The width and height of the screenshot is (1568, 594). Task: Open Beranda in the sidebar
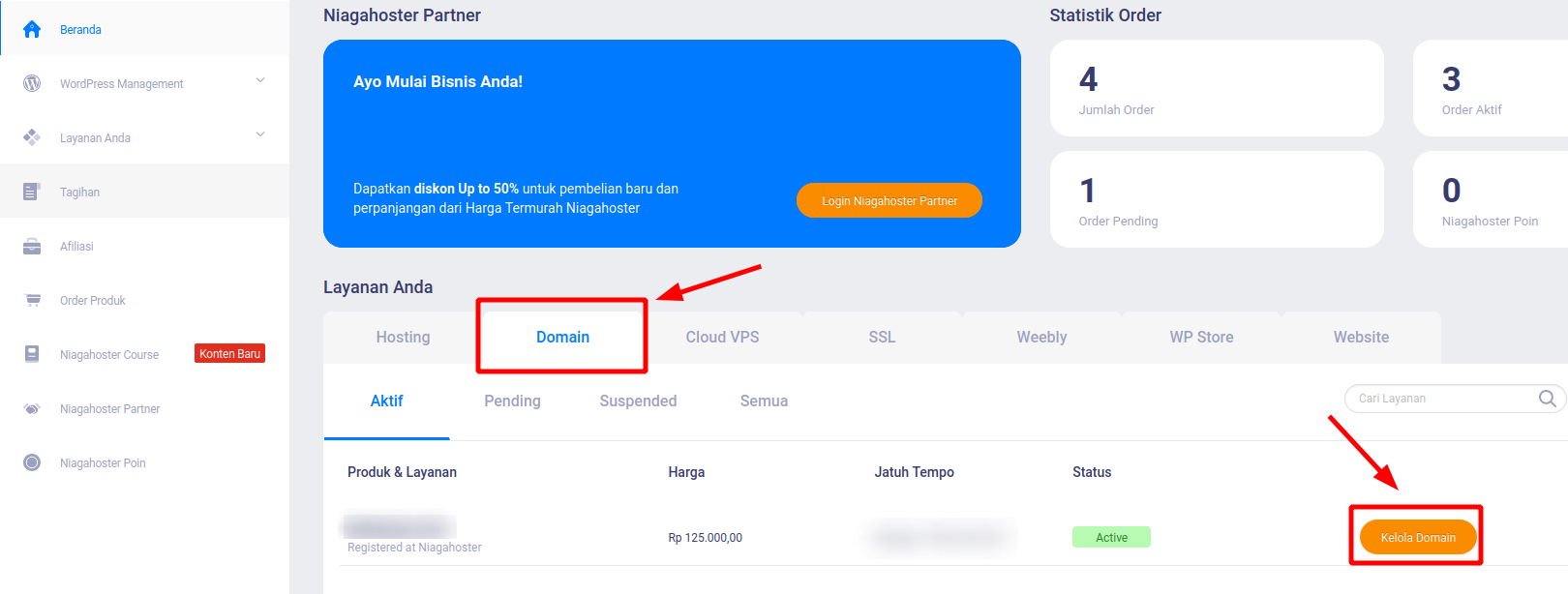[145, 29]
